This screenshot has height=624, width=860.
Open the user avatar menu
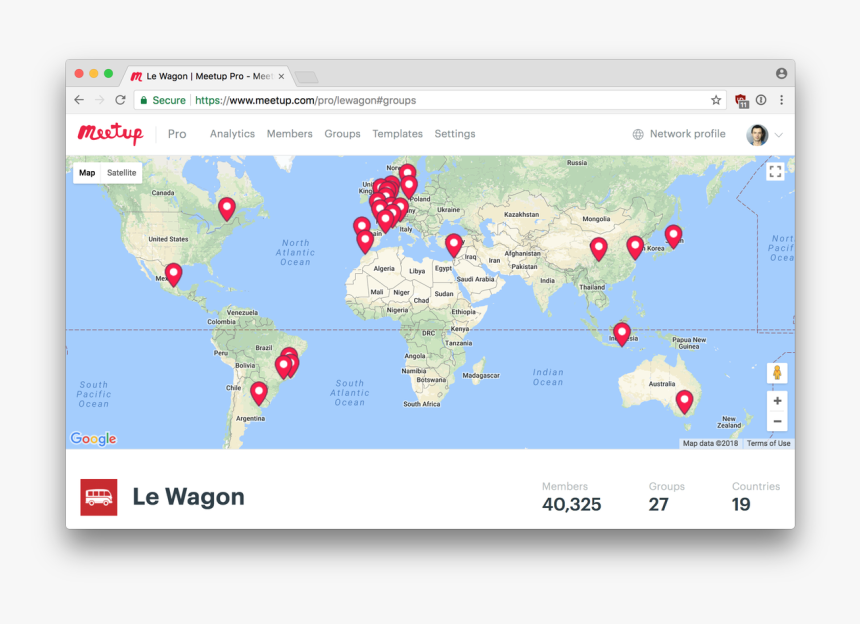pyautogui.click(x=757, y=134)
